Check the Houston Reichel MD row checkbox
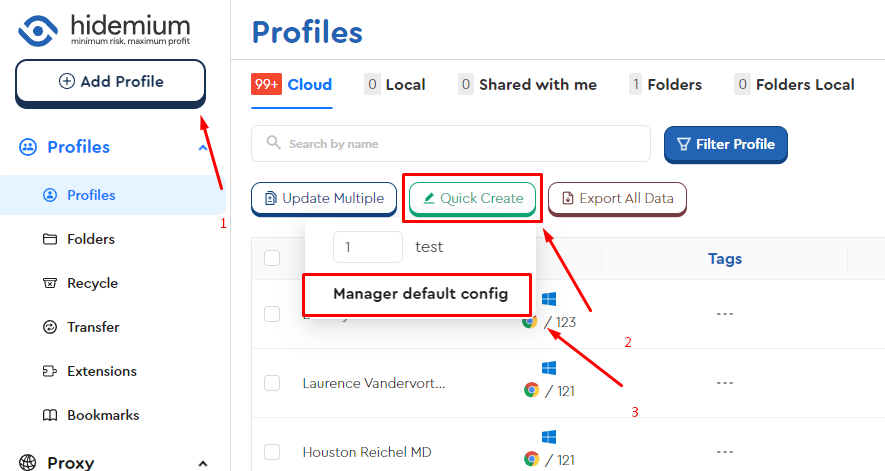This screenshot has width=885, height=471. click(x=272, y=452)
